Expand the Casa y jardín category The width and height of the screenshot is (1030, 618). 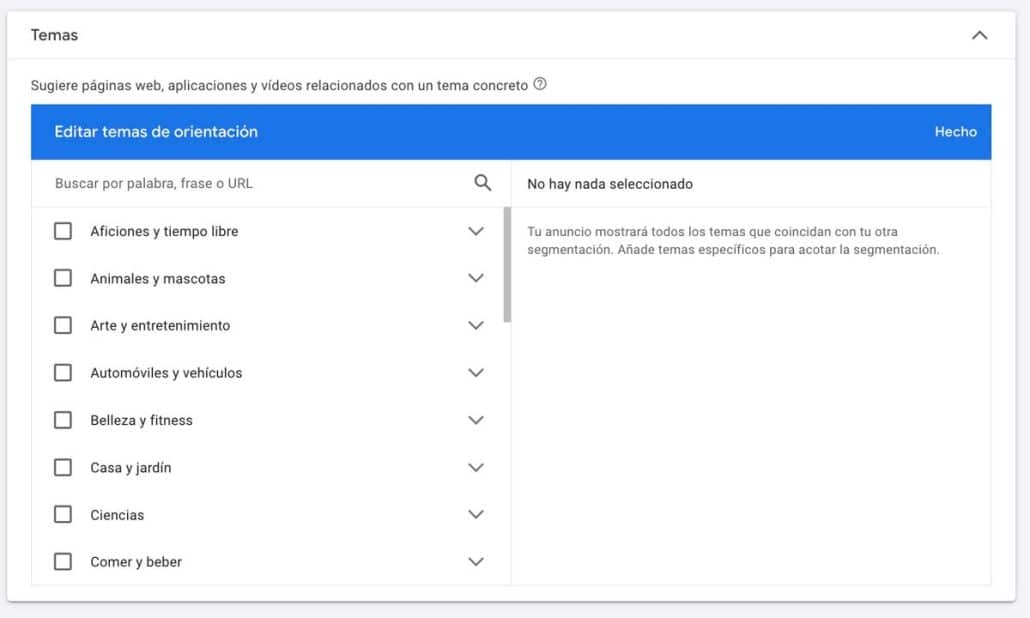(x=476, y=467)
